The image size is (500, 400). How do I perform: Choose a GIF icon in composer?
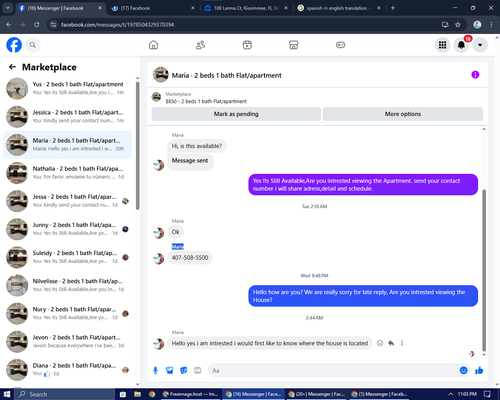tap(198, 370)
